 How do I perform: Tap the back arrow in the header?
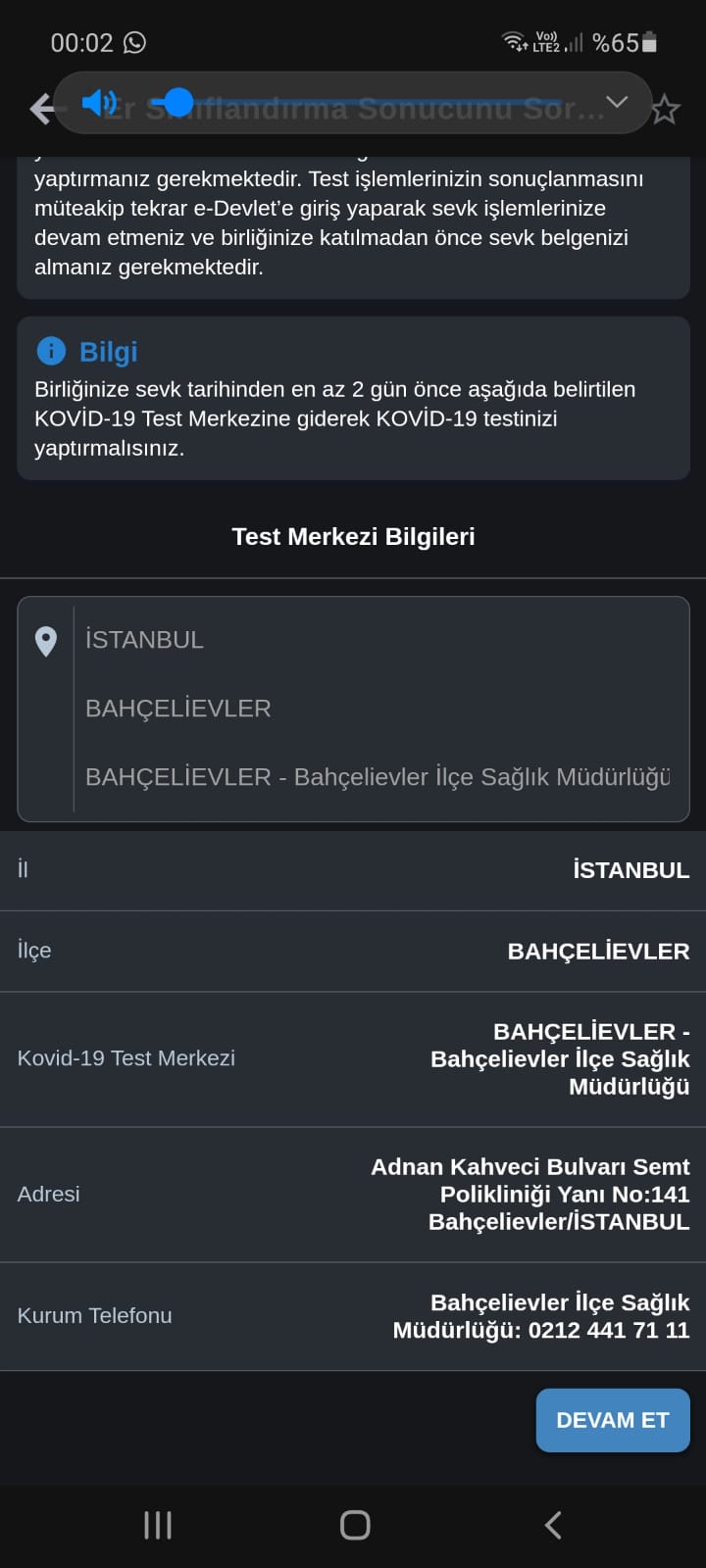[42, 108]
